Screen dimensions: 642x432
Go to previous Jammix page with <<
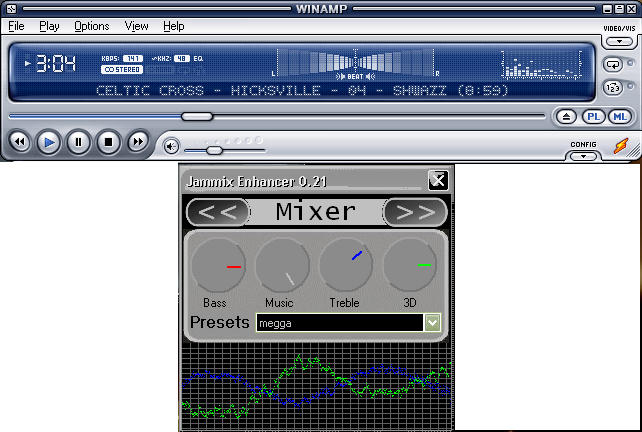[218, 212]
